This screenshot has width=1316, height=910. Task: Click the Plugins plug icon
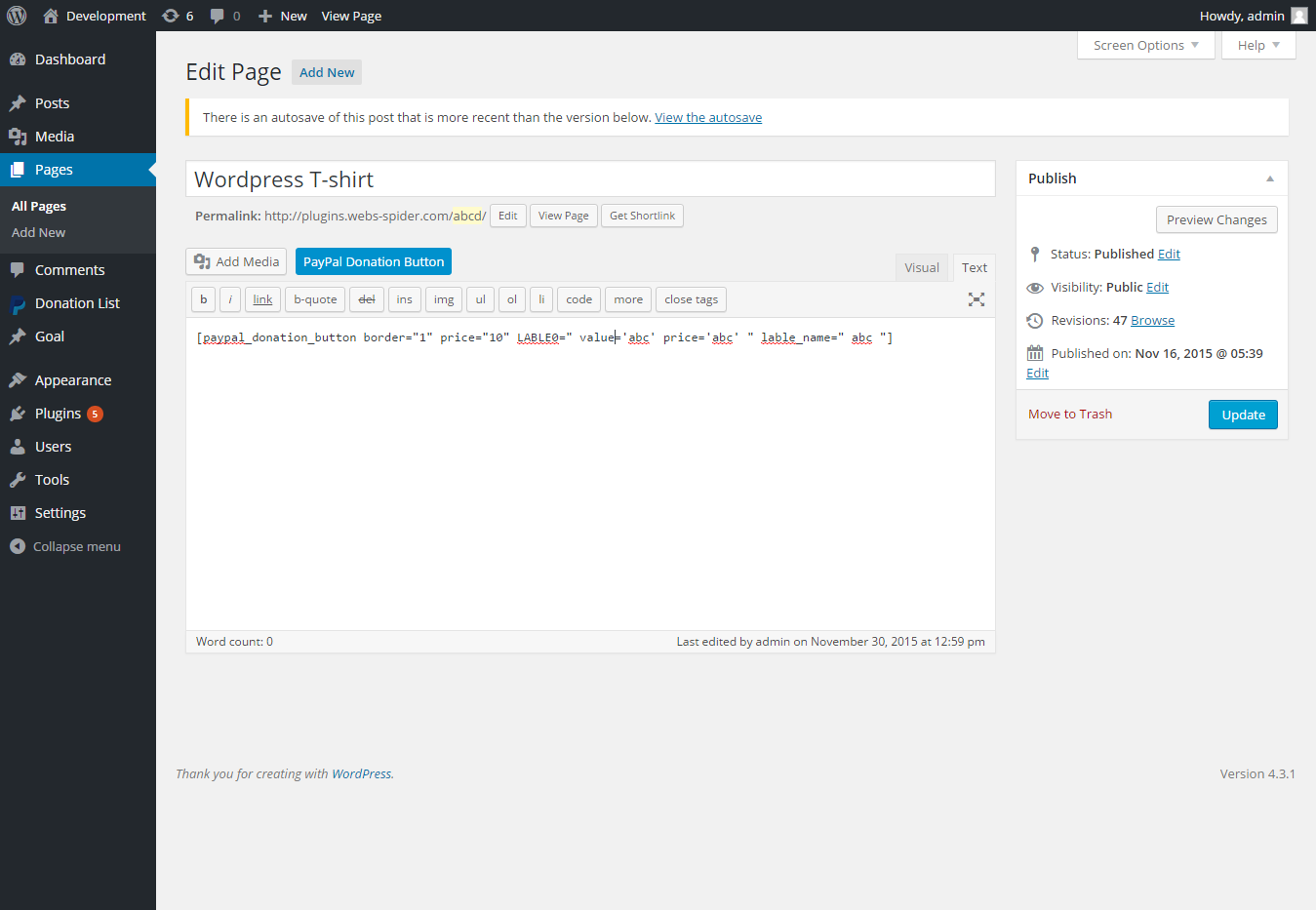coord(18,414)
